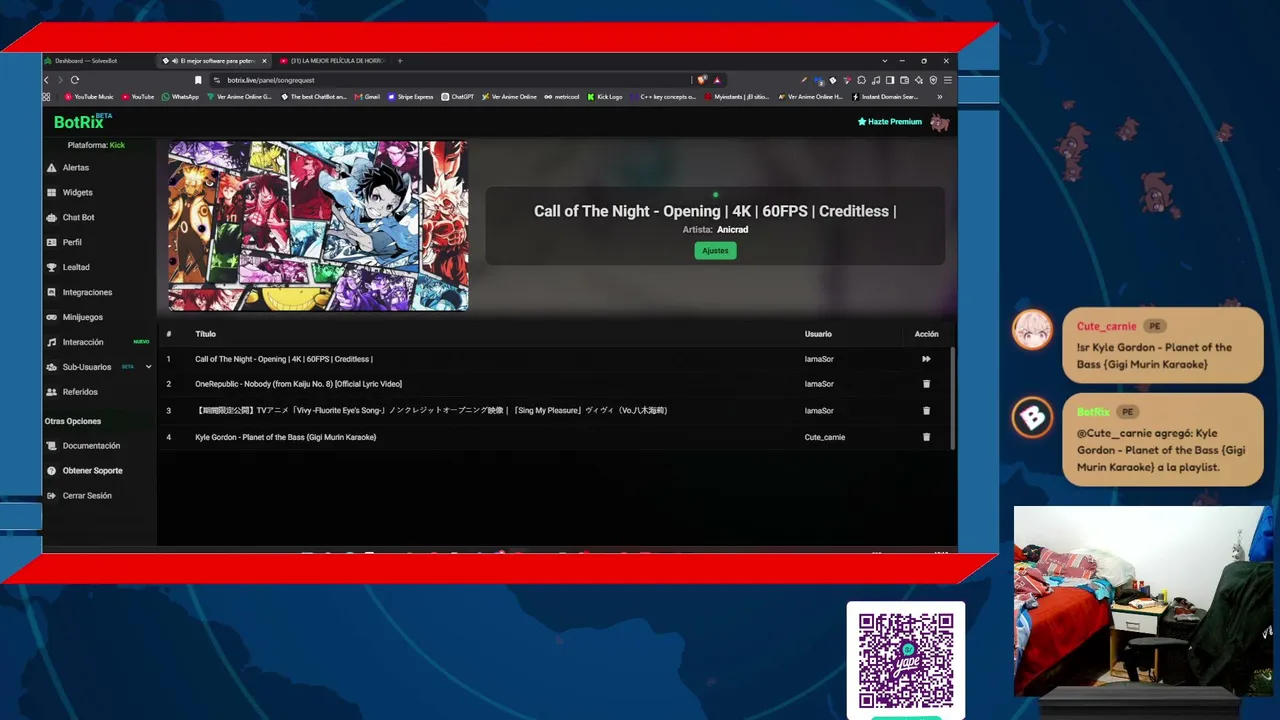Image resolution: width=1280 pixels, height=720 pixels.
Task: Select the Perfil card icon
Action: (52, 243)
